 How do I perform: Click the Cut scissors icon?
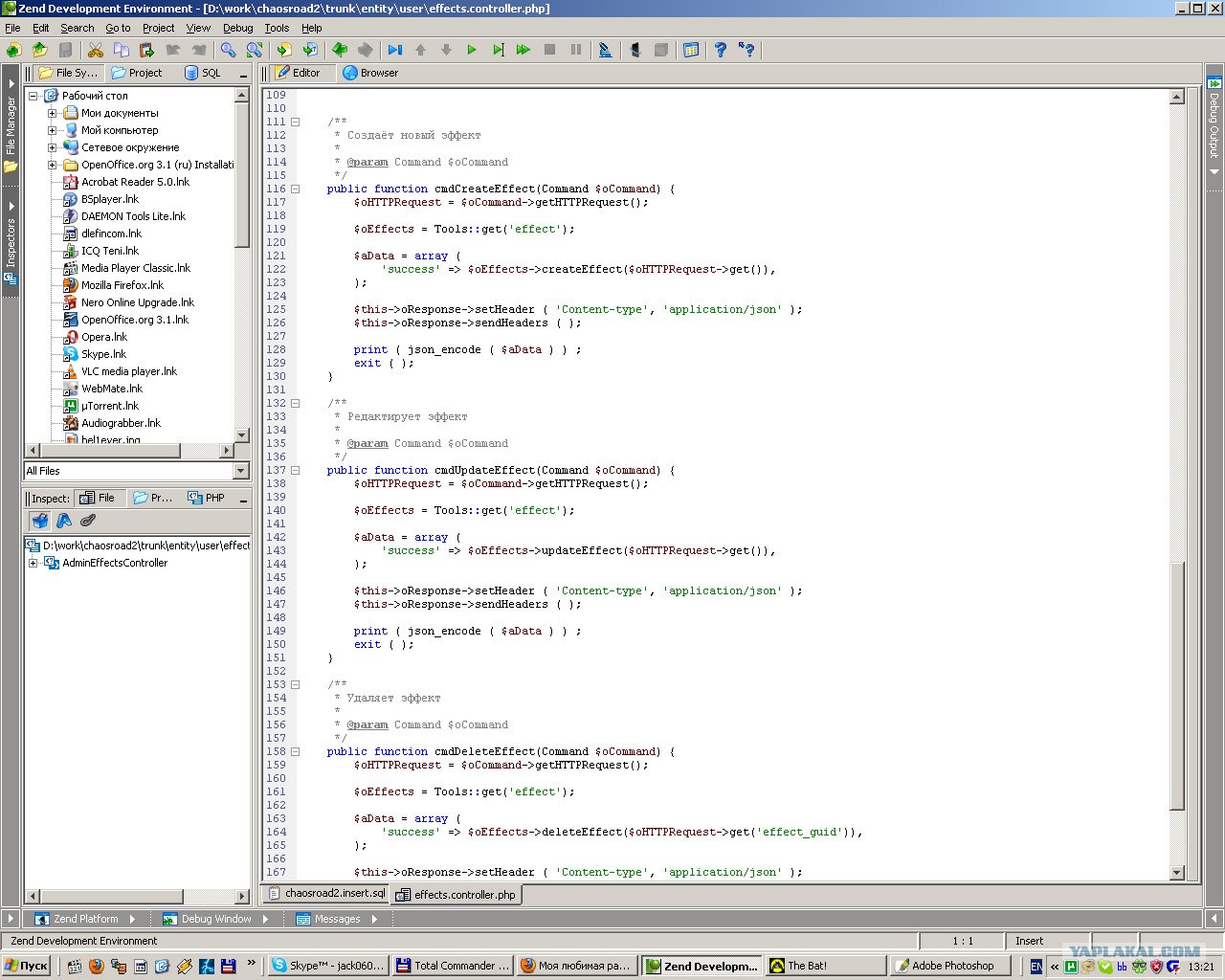(96, 50)
